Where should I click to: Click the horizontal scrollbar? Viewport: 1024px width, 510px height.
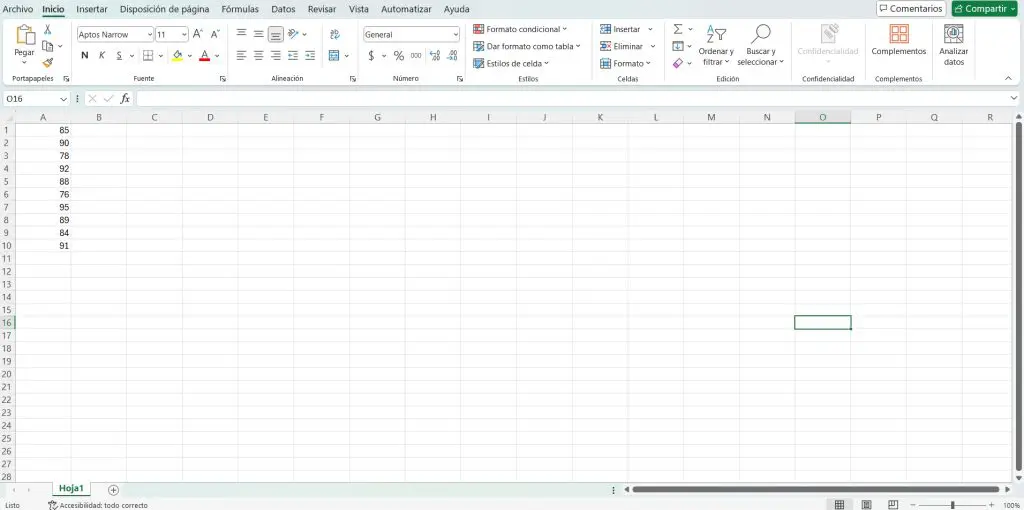pyautogui.click(x=816, y=489)
